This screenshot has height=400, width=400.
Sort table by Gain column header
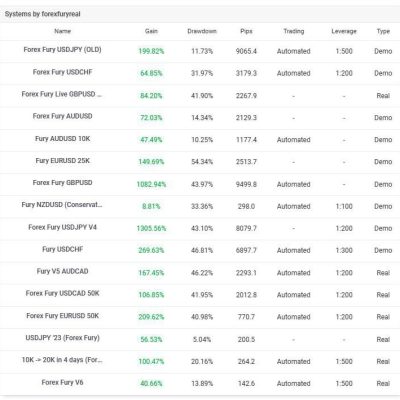(x=151, y=31)
